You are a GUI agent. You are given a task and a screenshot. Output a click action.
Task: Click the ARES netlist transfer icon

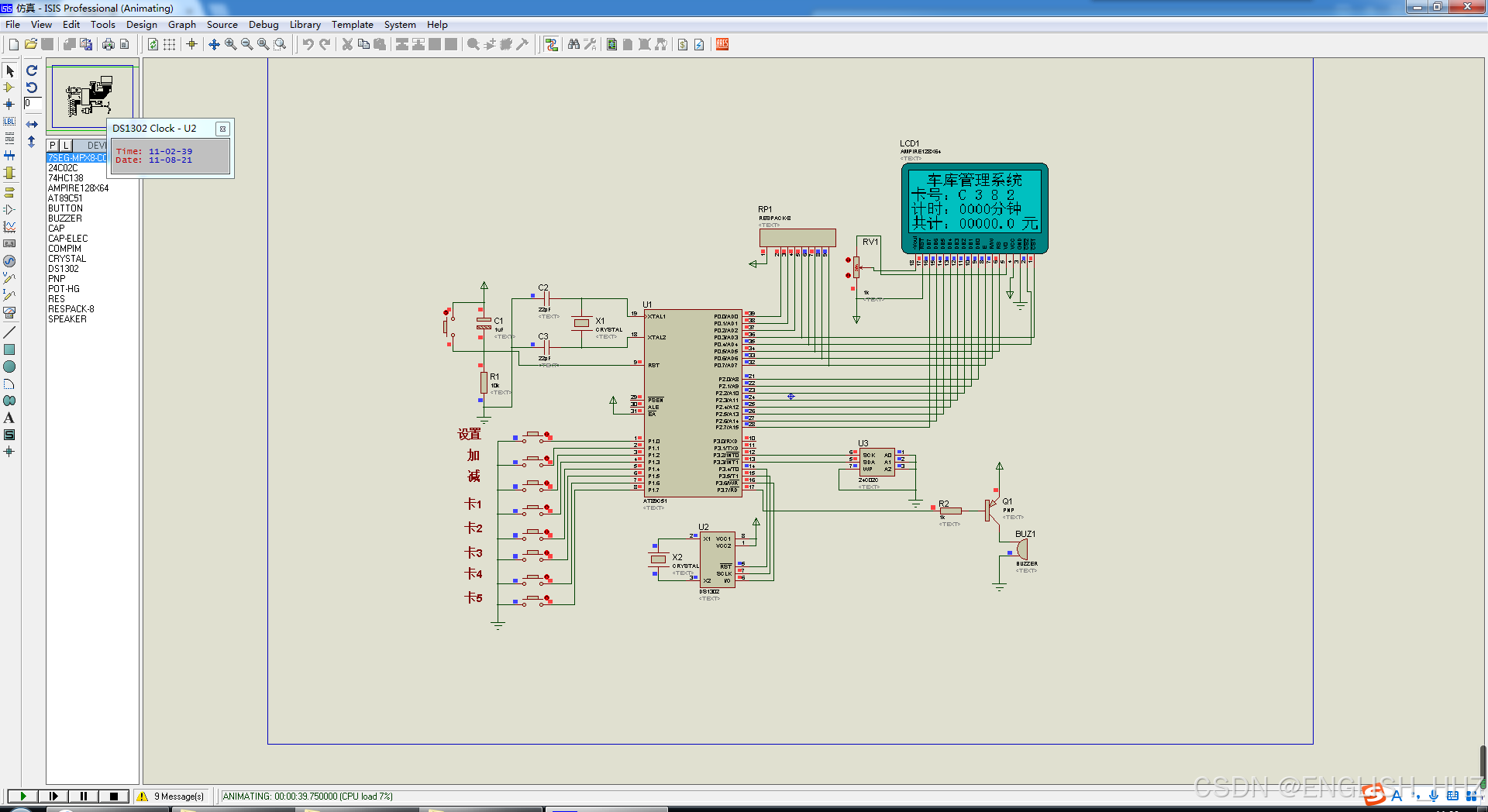[x=722, y=45]
